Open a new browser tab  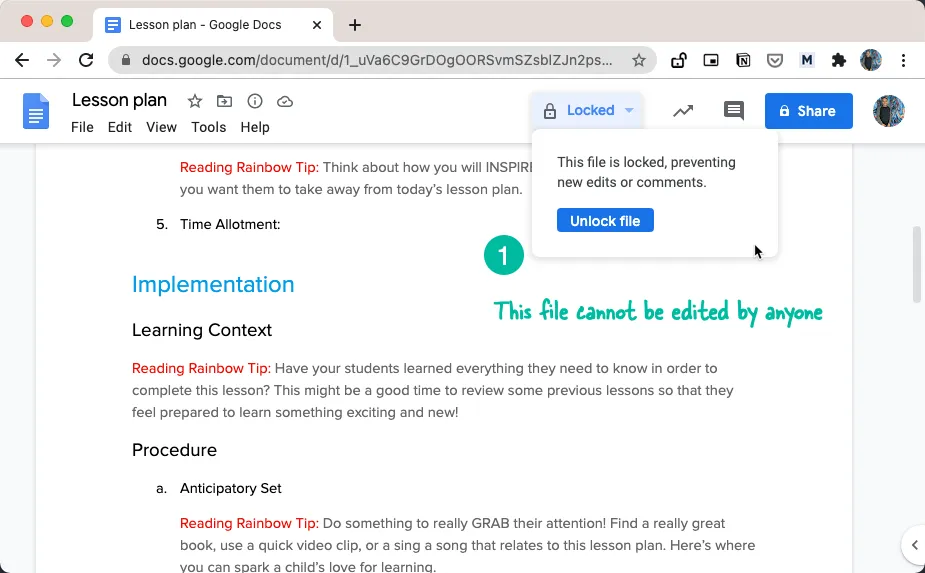(x=355, y=25)
